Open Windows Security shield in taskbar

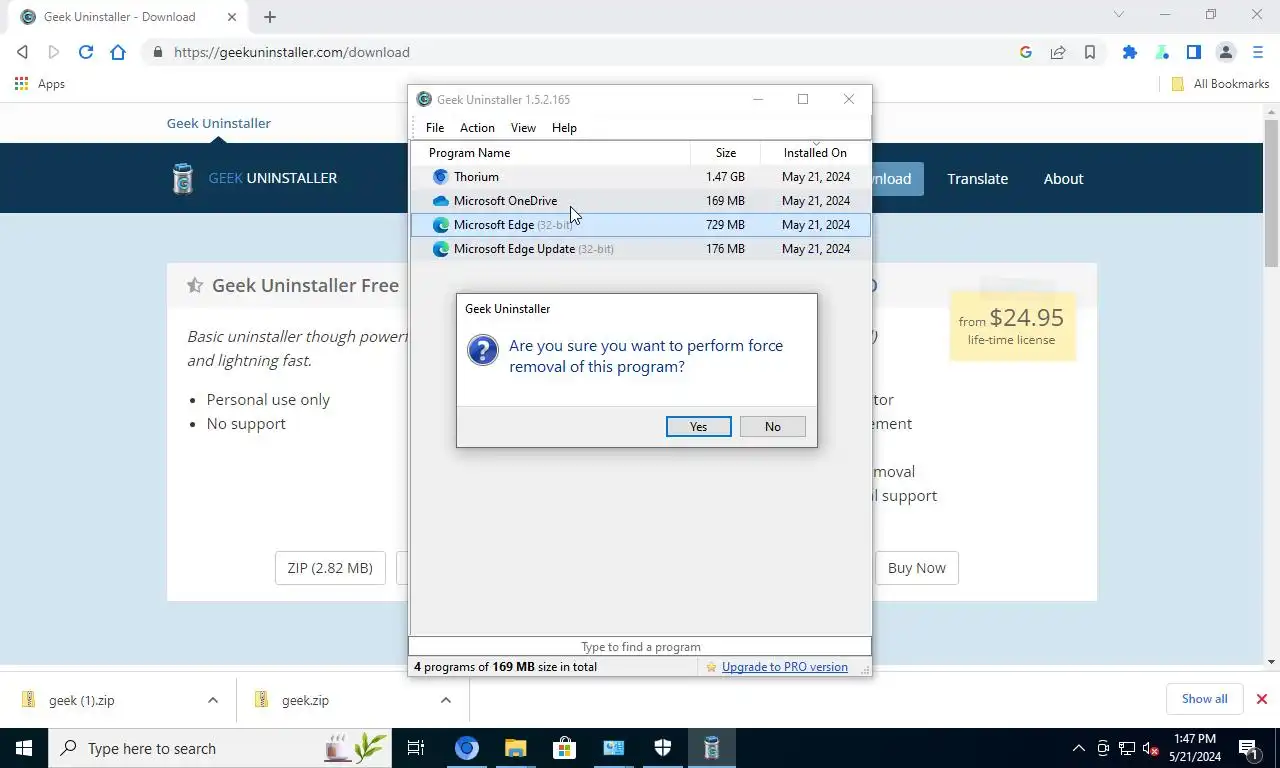point(662,748)
